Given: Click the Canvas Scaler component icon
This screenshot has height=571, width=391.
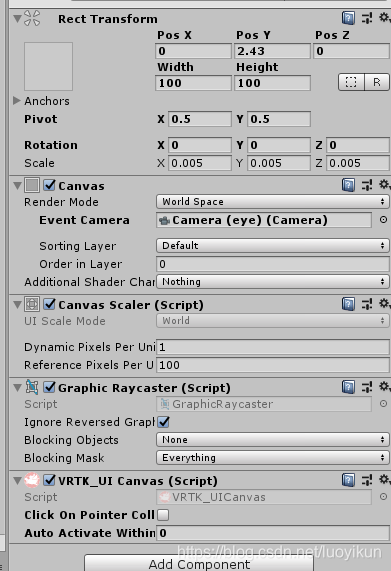Looking at the screenshot, I should point(32,304).
